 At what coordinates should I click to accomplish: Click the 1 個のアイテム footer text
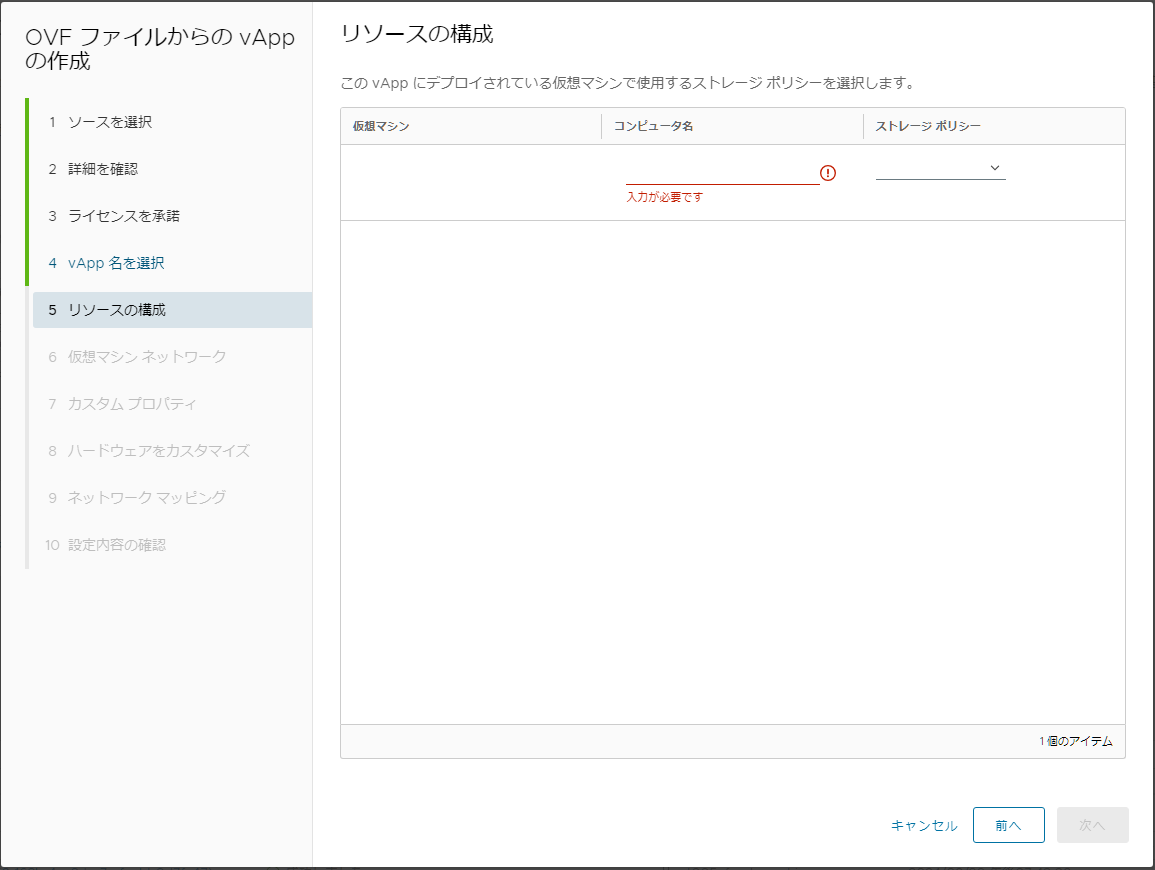point(1075,741)
